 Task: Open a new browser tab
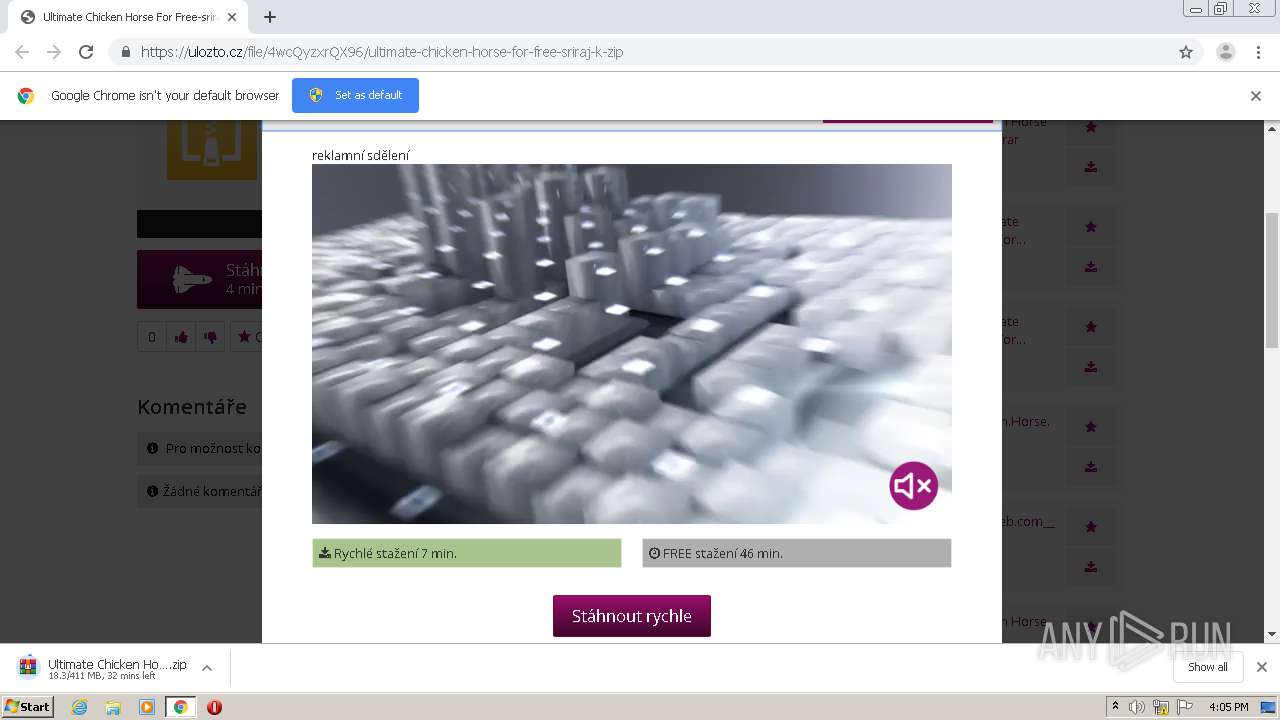pyautogui.click(x=270, y=17)
